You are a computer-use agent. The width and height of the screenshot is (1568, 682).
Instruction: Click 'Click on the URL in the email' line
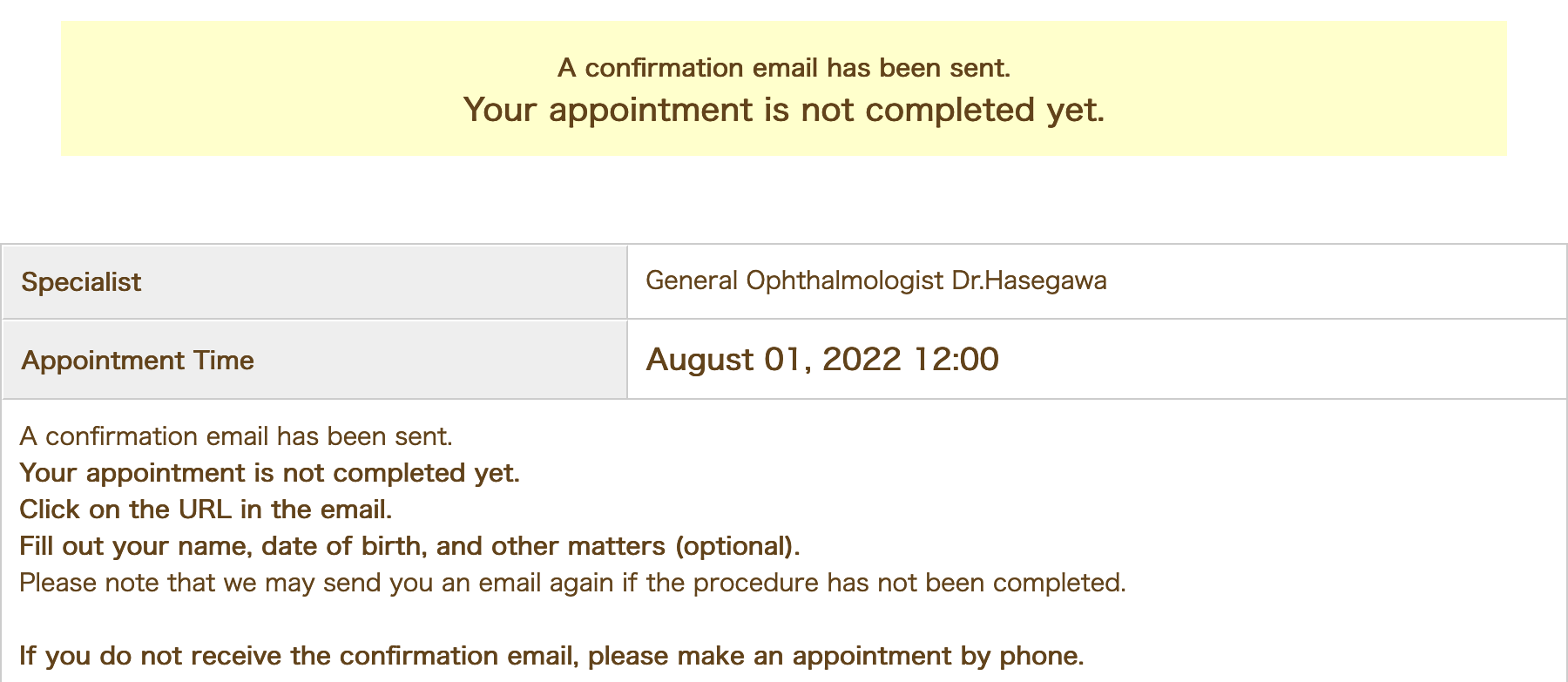point(206,509)
